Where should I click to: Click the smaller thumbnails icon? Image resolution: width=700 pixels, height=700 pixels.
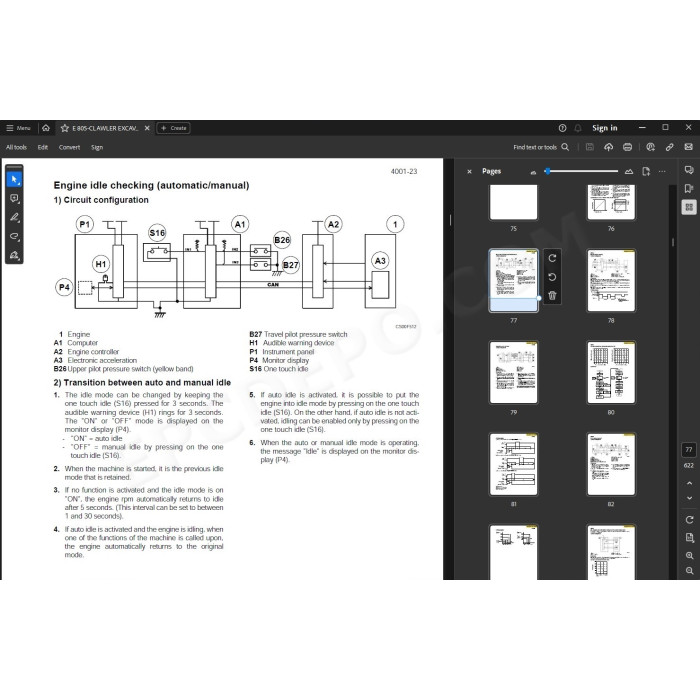point(533,172)
